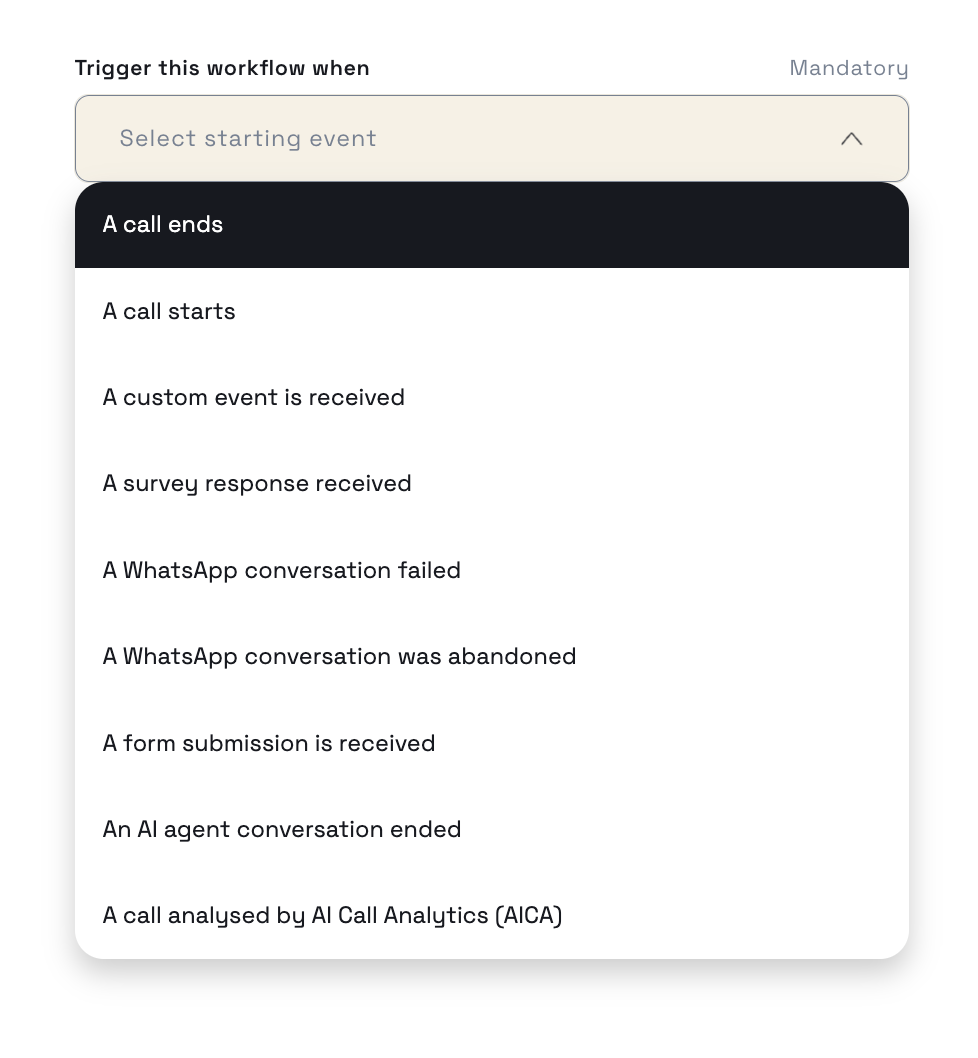Set trigger to the form submission event
Screen dimensions: 978x1058
[491, 743]
